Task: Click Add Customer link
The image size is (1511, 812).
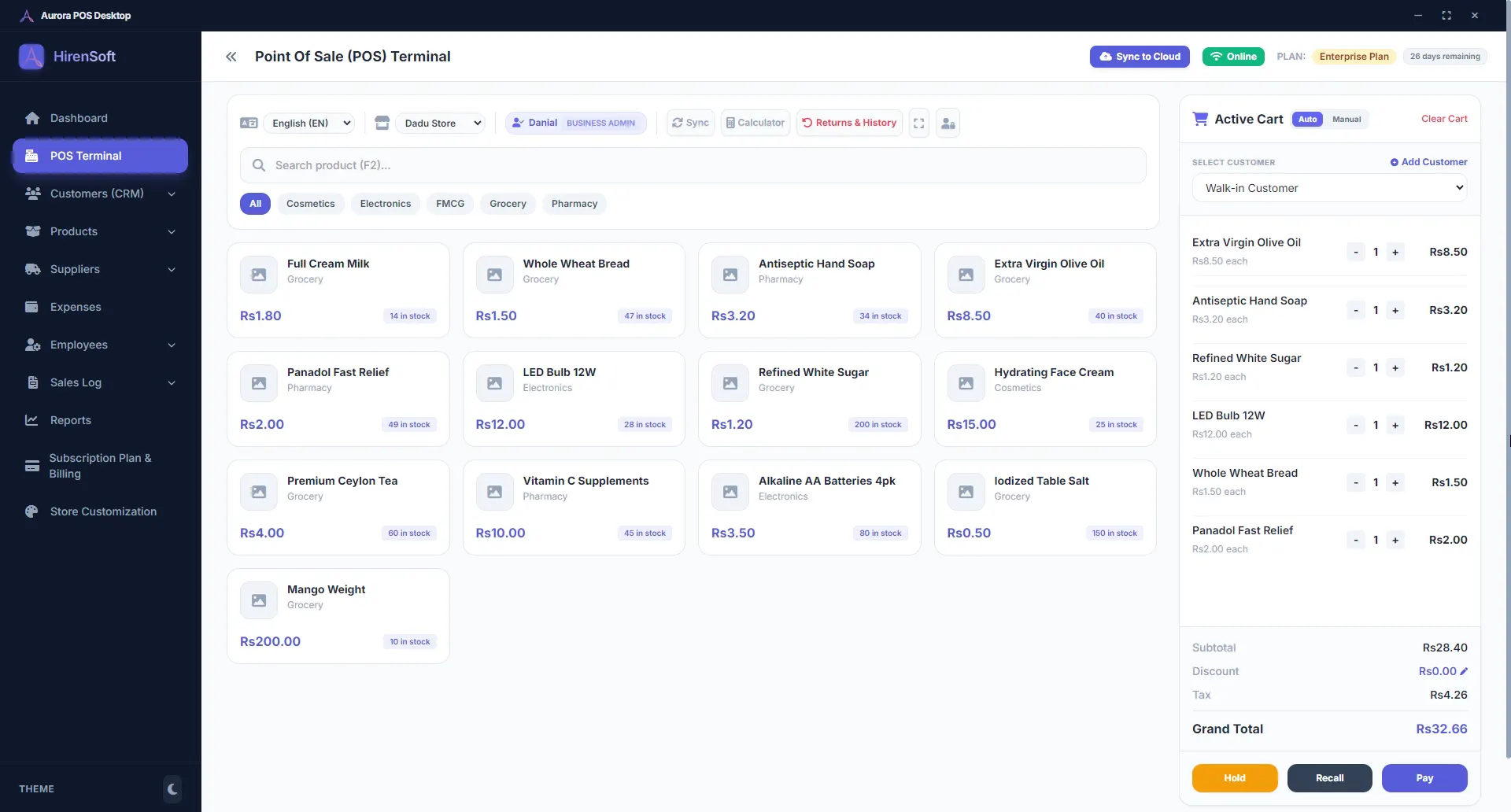Action: click(1428, 162)
